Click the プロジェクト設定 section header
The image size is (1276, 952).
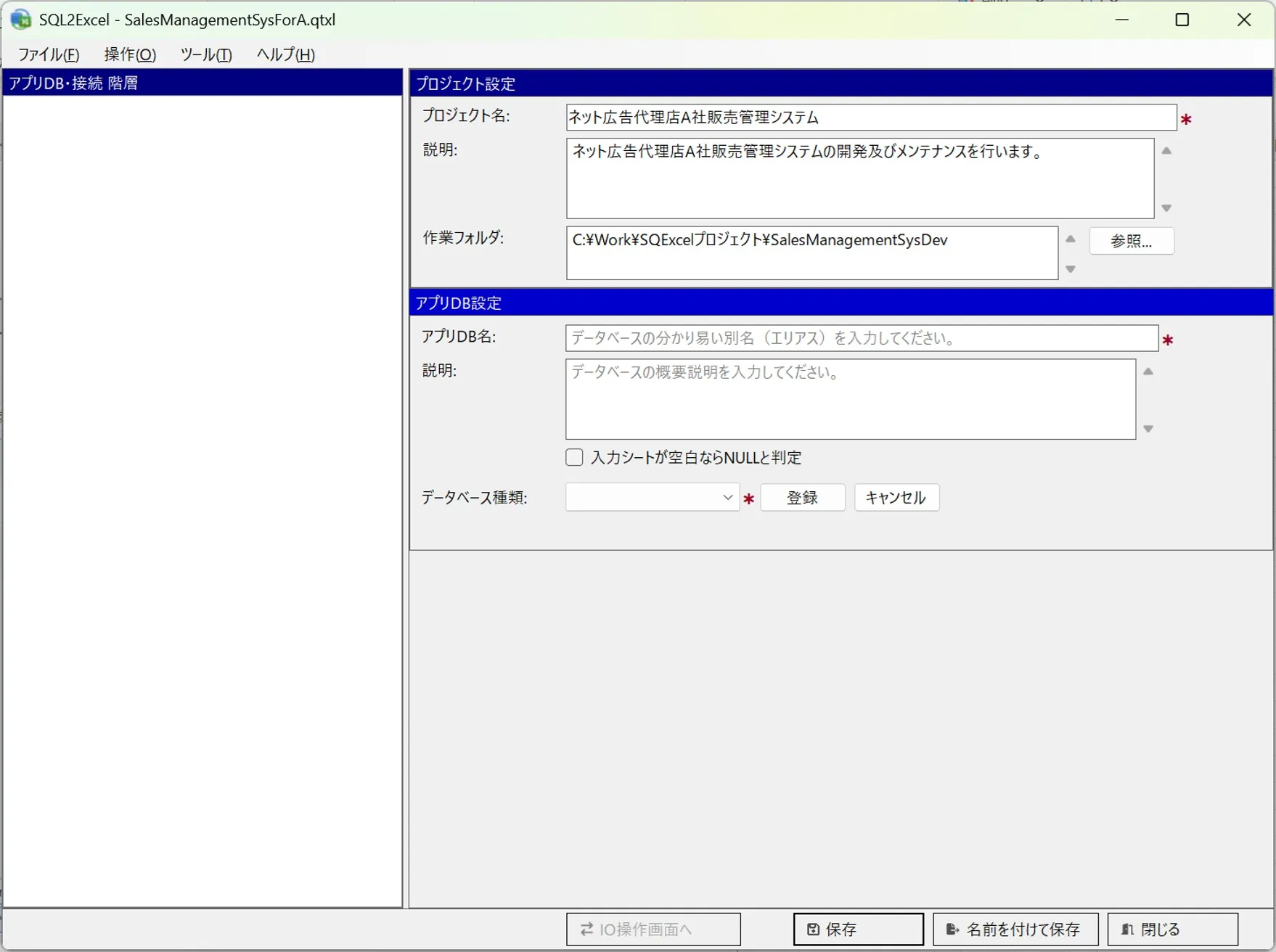point(841,83)
